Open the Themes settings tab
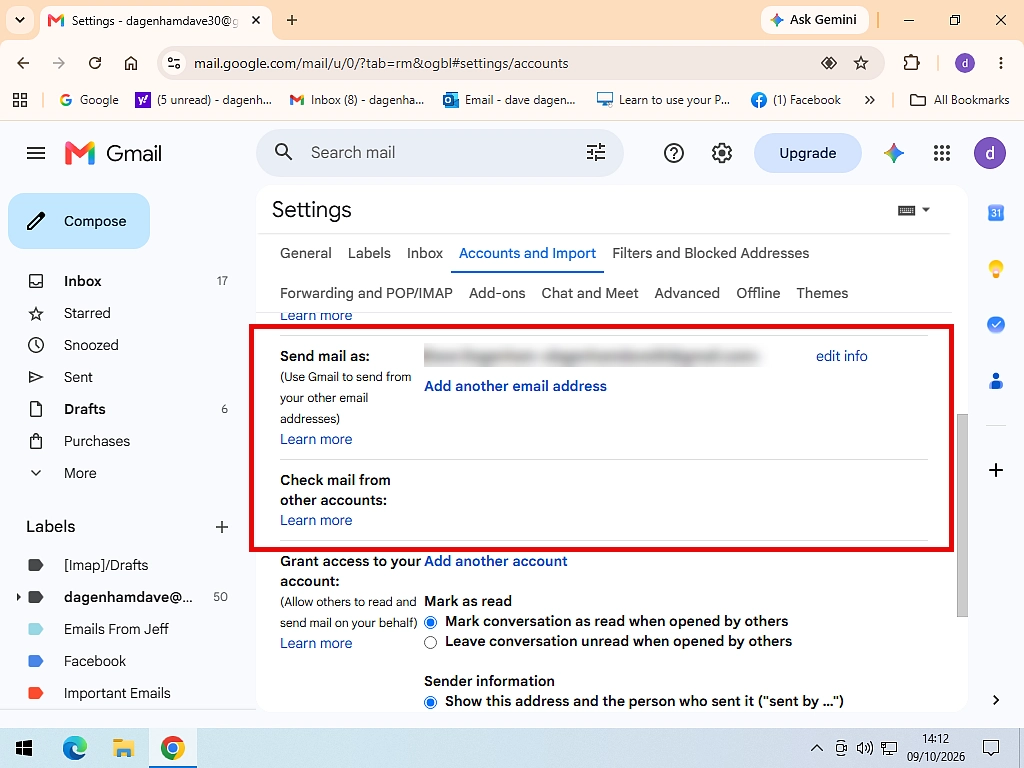Image resolution: width=1024 pixels, height=768 pixels. click(x=822, y=293)
